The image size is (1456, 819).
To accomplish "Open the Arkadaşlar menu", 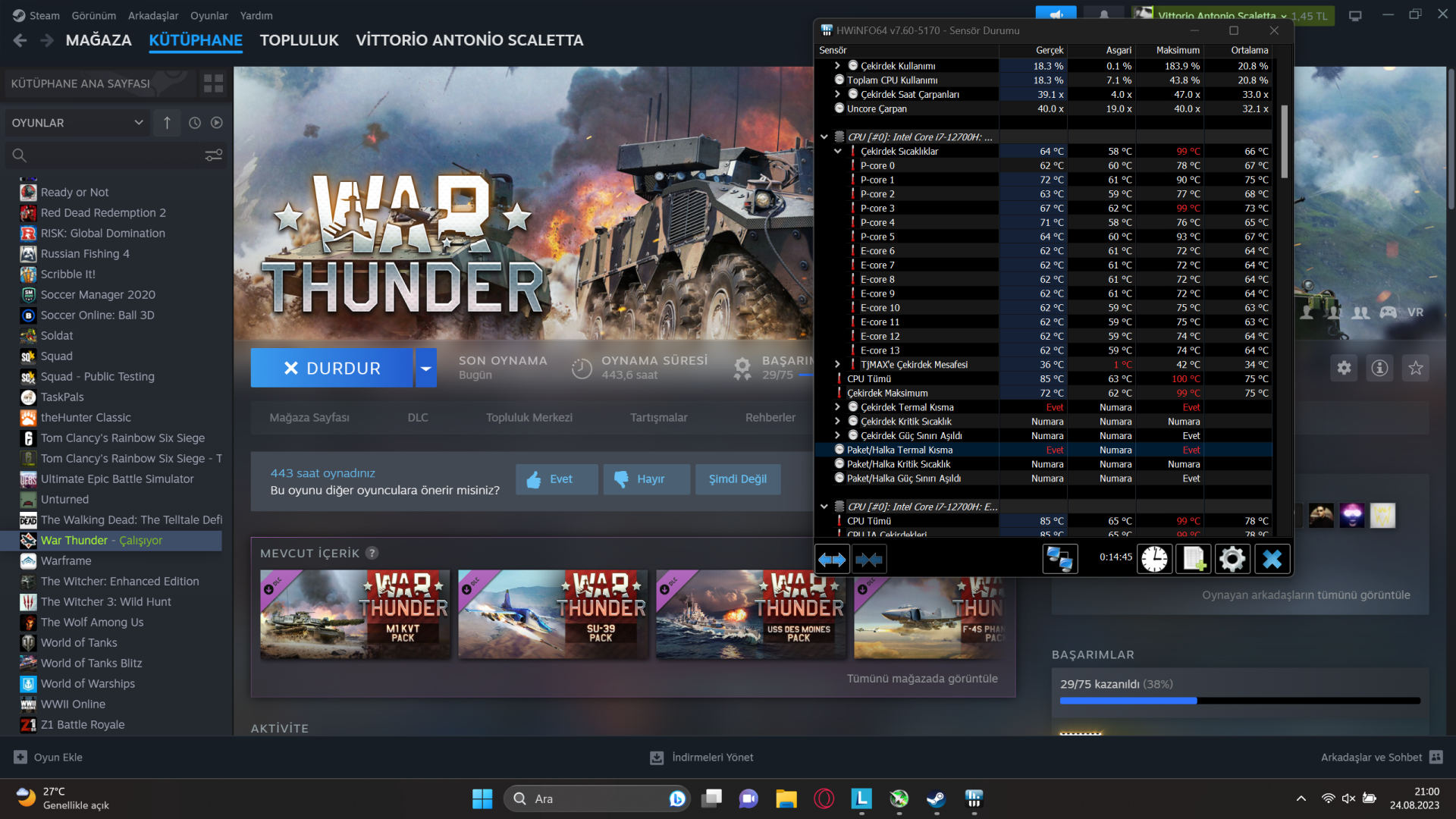I will click(x=153, y=15).
